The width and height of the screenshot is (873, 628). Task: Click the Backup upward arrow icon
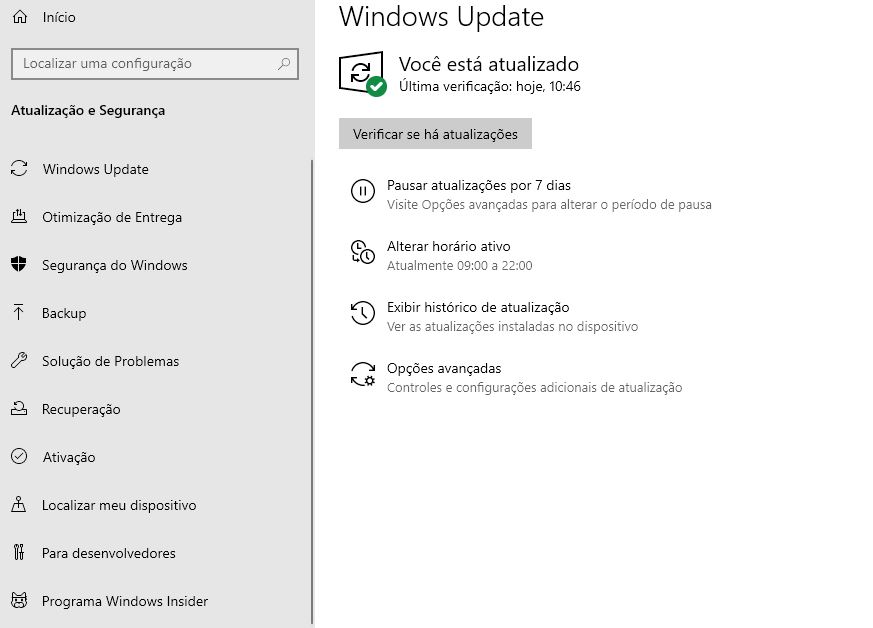pos(18,312)
